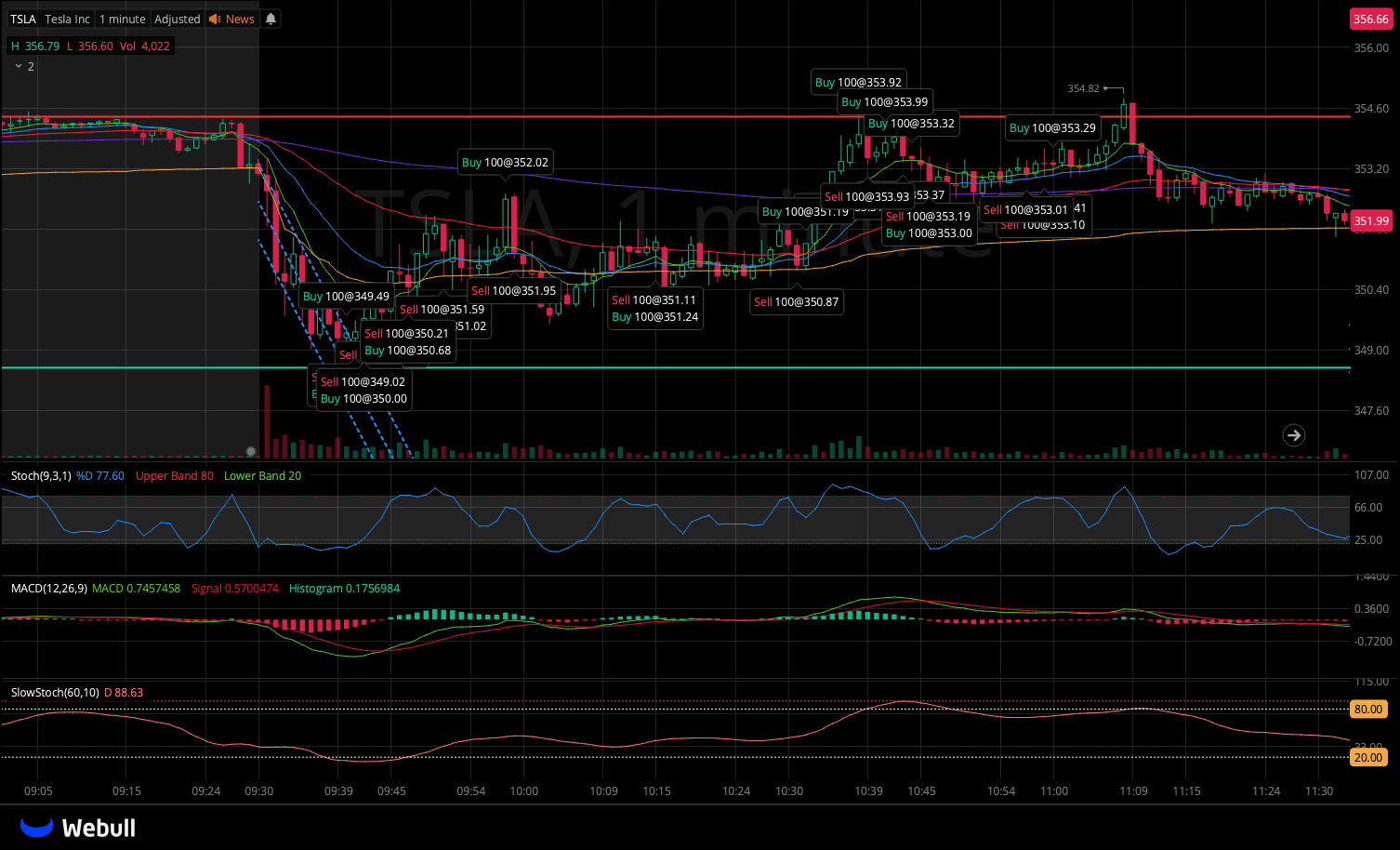Viewport: 1400px width, 850px height.
Task: Click the Buy 100@353.99 order marker
Action: [885, 101]
